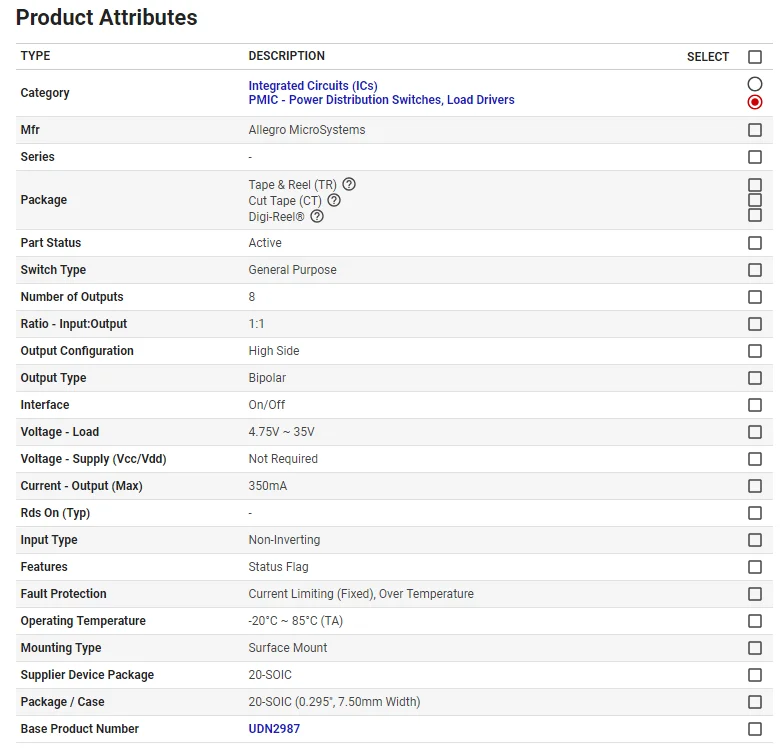Image resolution: width=782 pixels, height=748 pixels.
Task: Click help icon beside Cut Tape (CT)
Action: [334, 200]
